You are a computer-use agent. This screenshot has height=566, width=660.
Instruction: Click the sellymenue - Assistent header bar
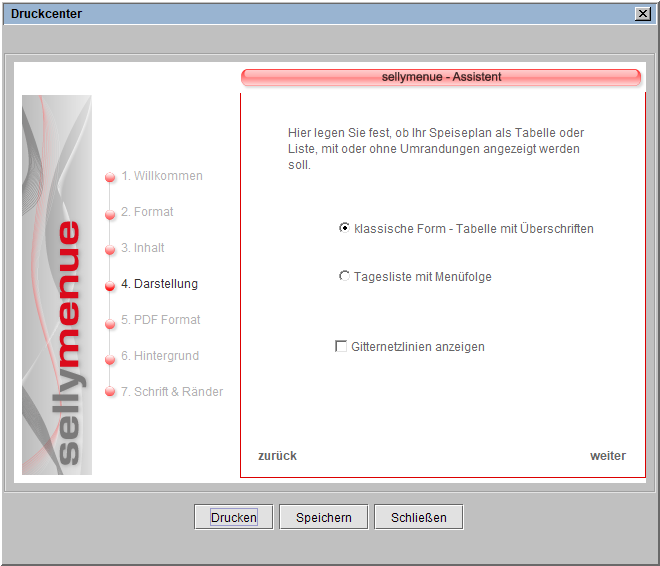click(x=441, y=77)
